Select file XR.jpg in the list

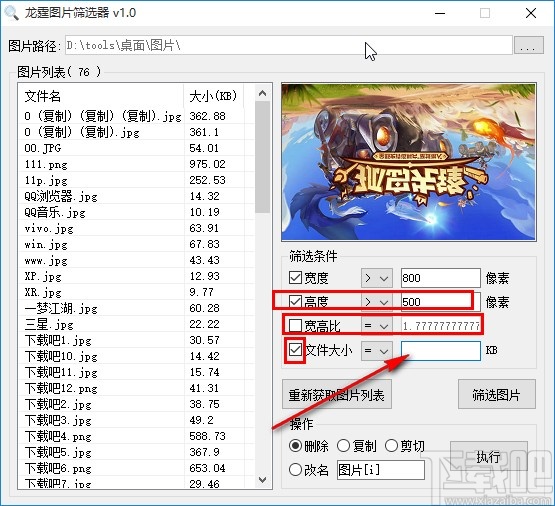click(x=43, y=292)
